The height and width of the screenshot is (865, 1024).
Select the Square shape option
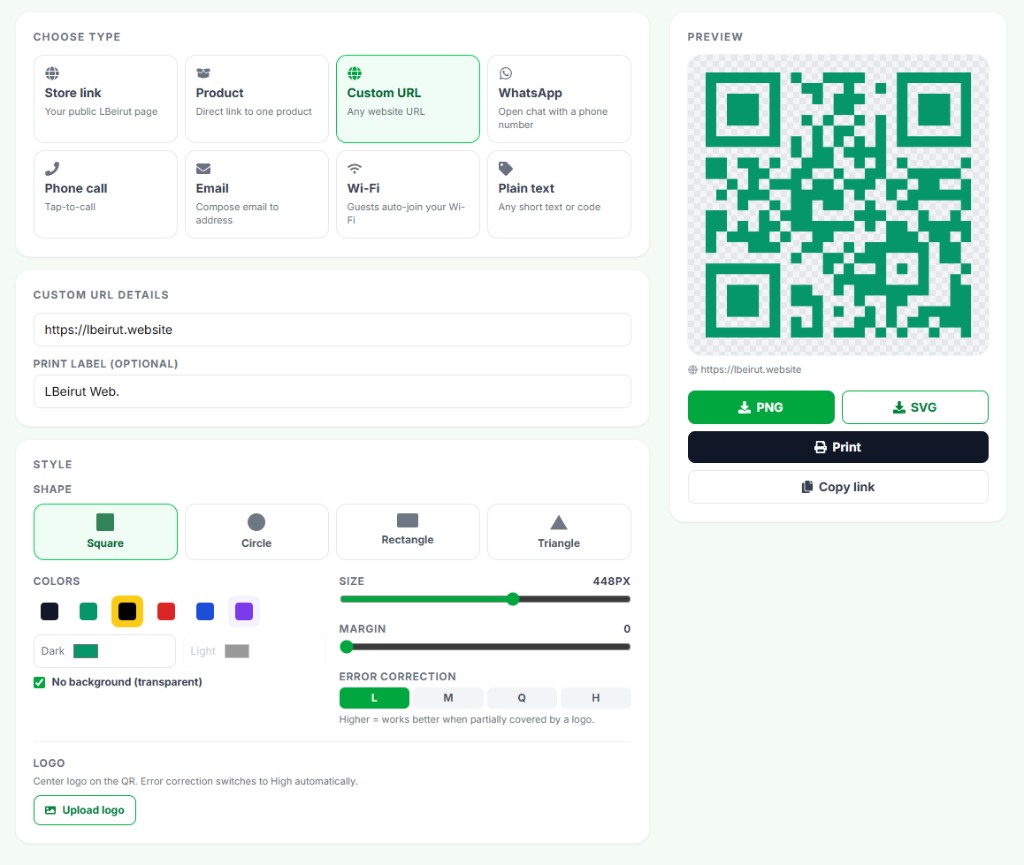[105, 531]
